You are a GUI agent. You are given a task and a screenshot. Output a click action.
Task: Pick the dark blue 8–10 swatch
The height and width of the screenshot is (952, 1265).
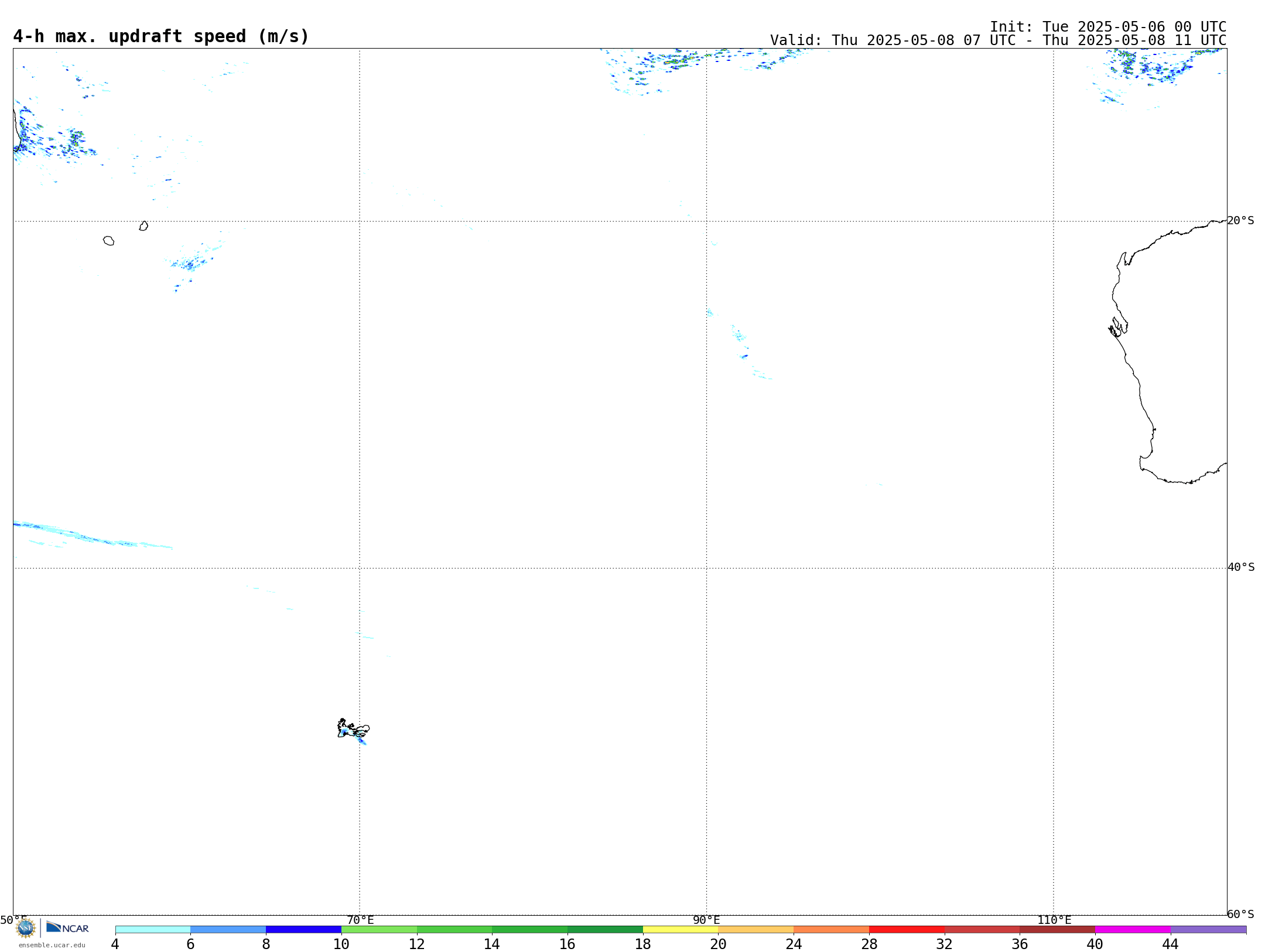303,929
